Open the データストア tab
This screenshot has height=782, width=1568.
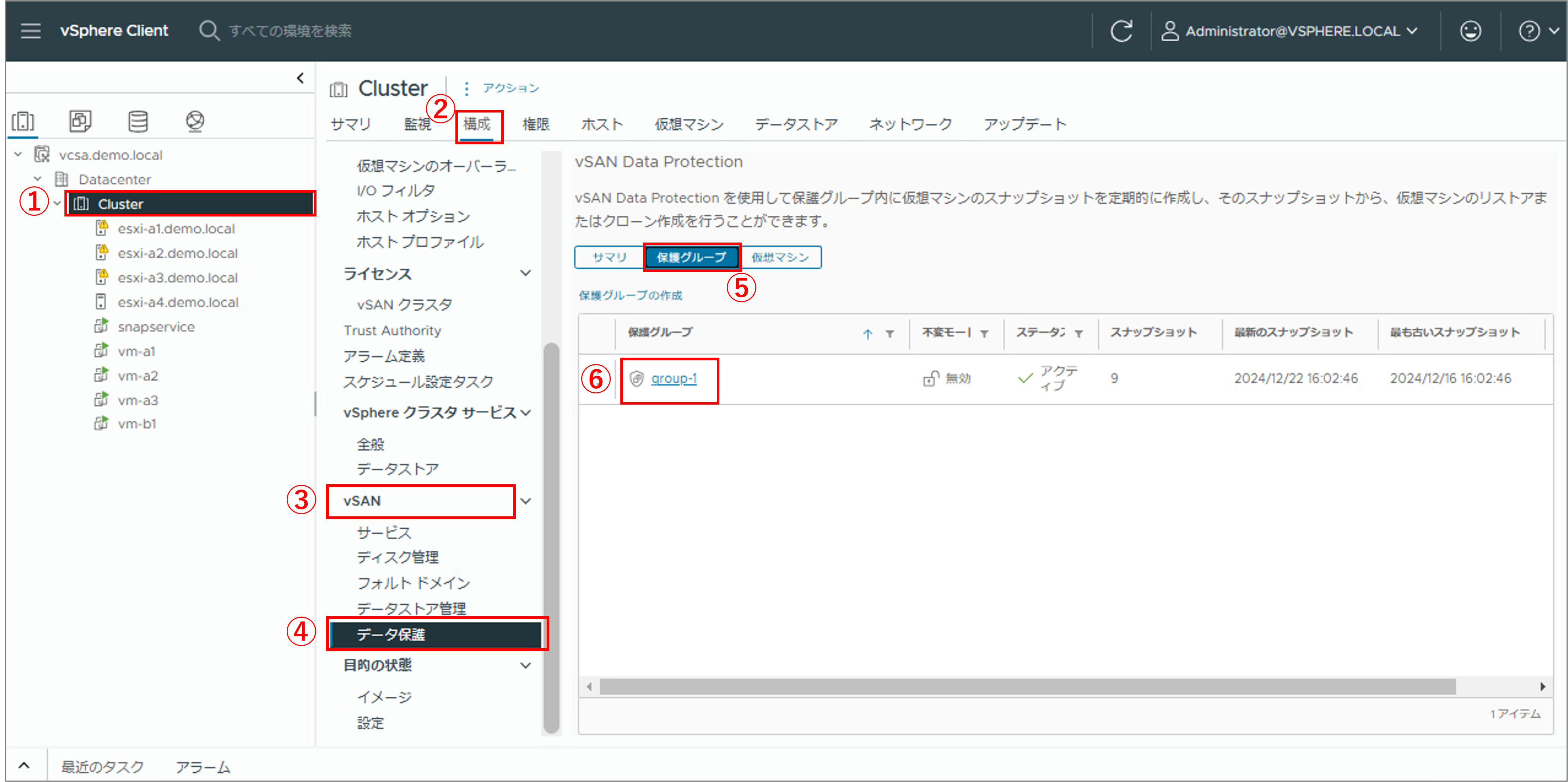pos(796,124)
